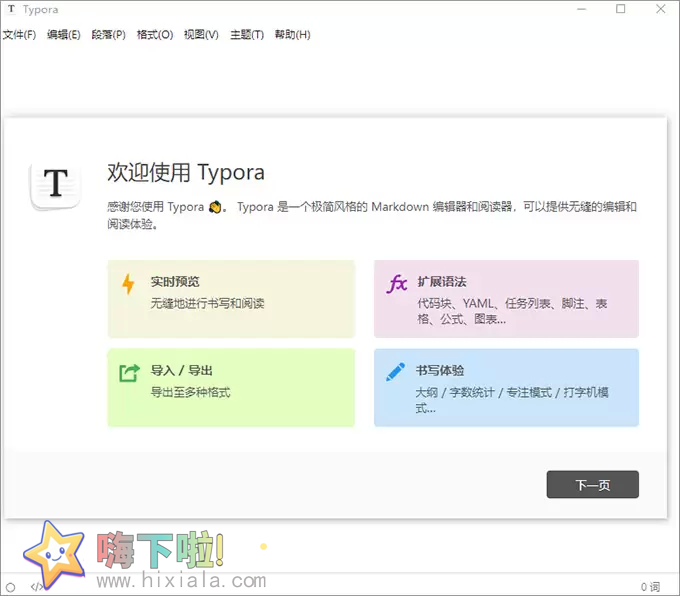Viewport: 680px width, 596px height.
Task: Click the pencil icon for 书写体验
Action: pos(395,372)
